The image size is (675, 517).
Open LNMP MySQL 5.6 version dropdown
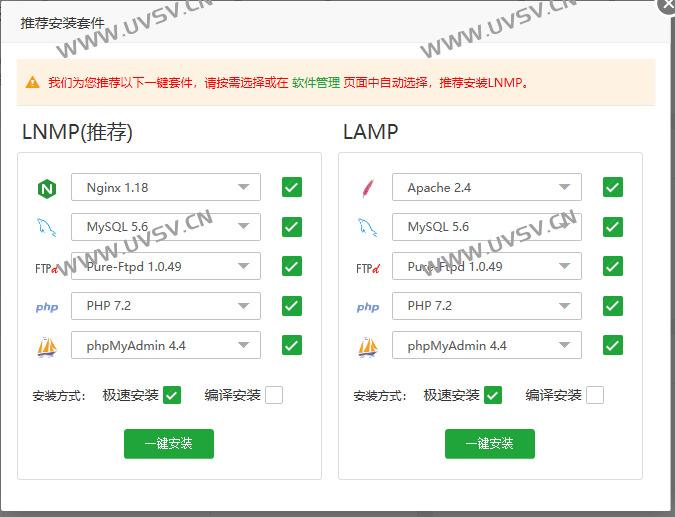coord(166,227)
